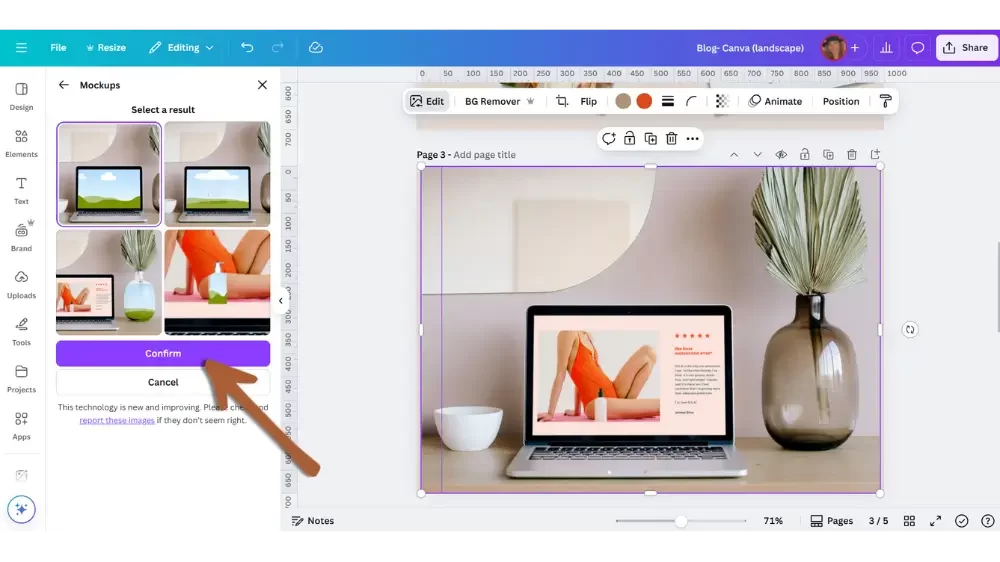The width and height of the screenshot is (1000, 562).
Task: Open the Text sidebar tab
Action: (x=21, y=191)
